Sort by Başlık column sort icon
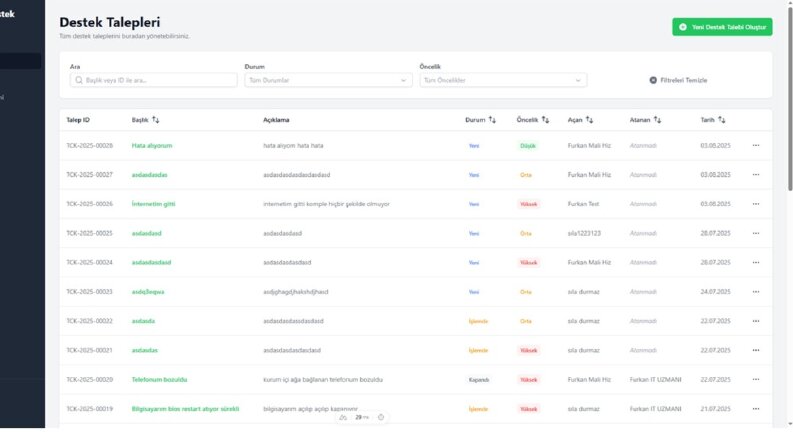 point(155,120)
